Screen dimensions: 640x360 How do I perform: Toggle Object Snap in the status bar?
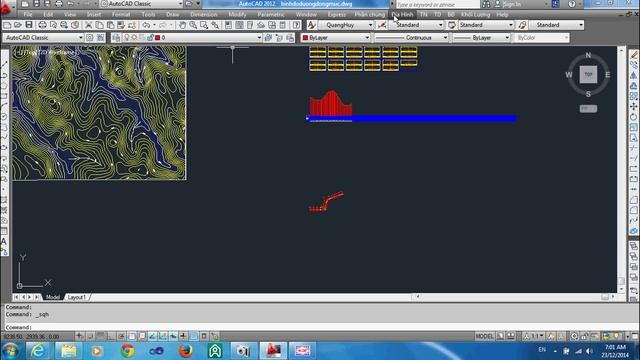pyautogui.click(x=131, y=336)
